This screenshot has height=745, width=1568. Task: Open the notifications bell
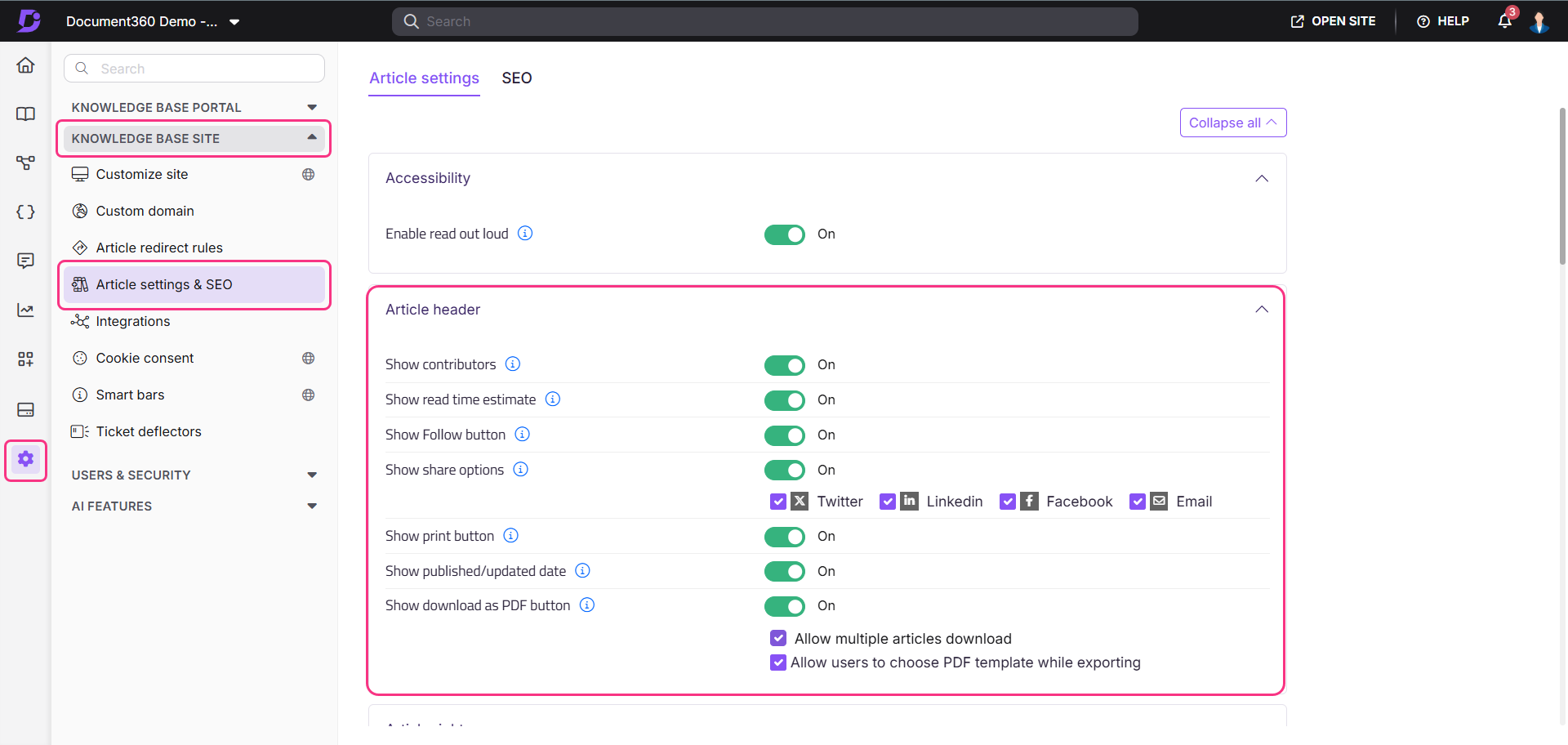(x=1504, y=21)
